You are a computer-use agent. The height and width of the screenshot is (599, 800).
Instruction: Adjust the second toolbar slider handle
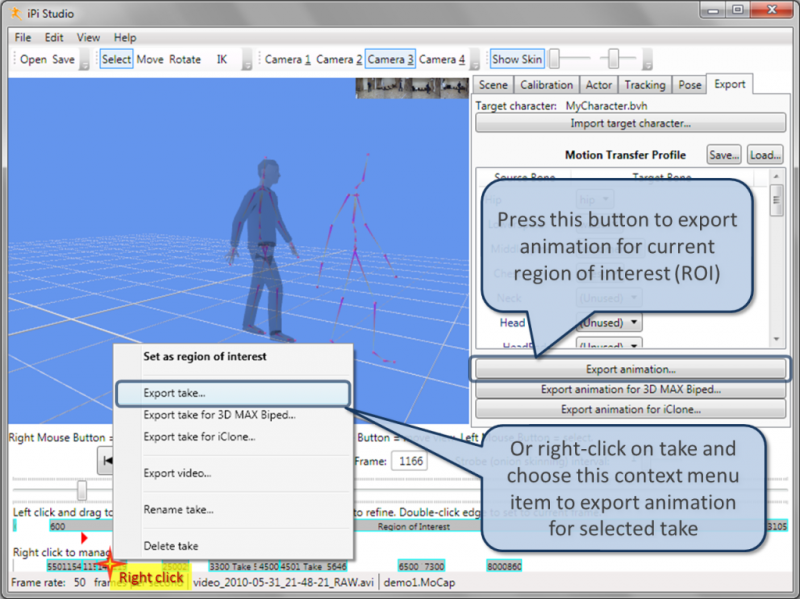[614, 59]
